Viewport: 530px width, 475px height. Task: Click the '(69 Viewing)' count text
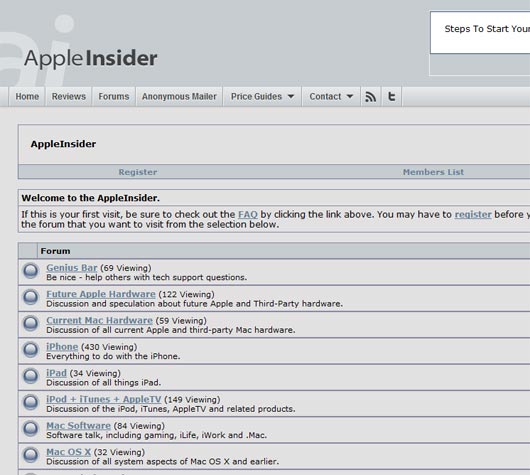point(126,268)
